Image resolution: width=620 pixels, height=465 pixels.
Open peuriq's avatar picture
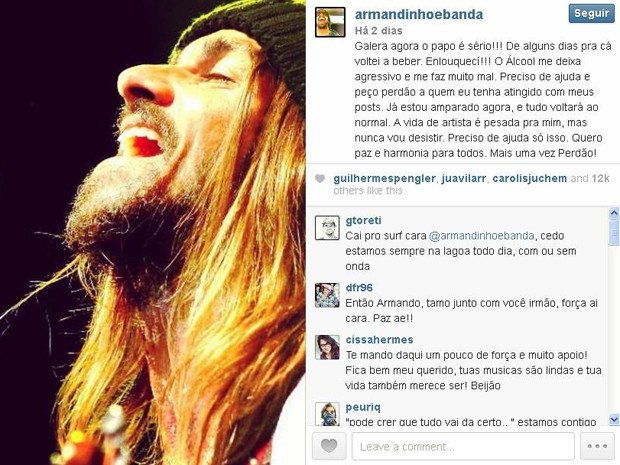pyautogui.click(x=327, y=414)
